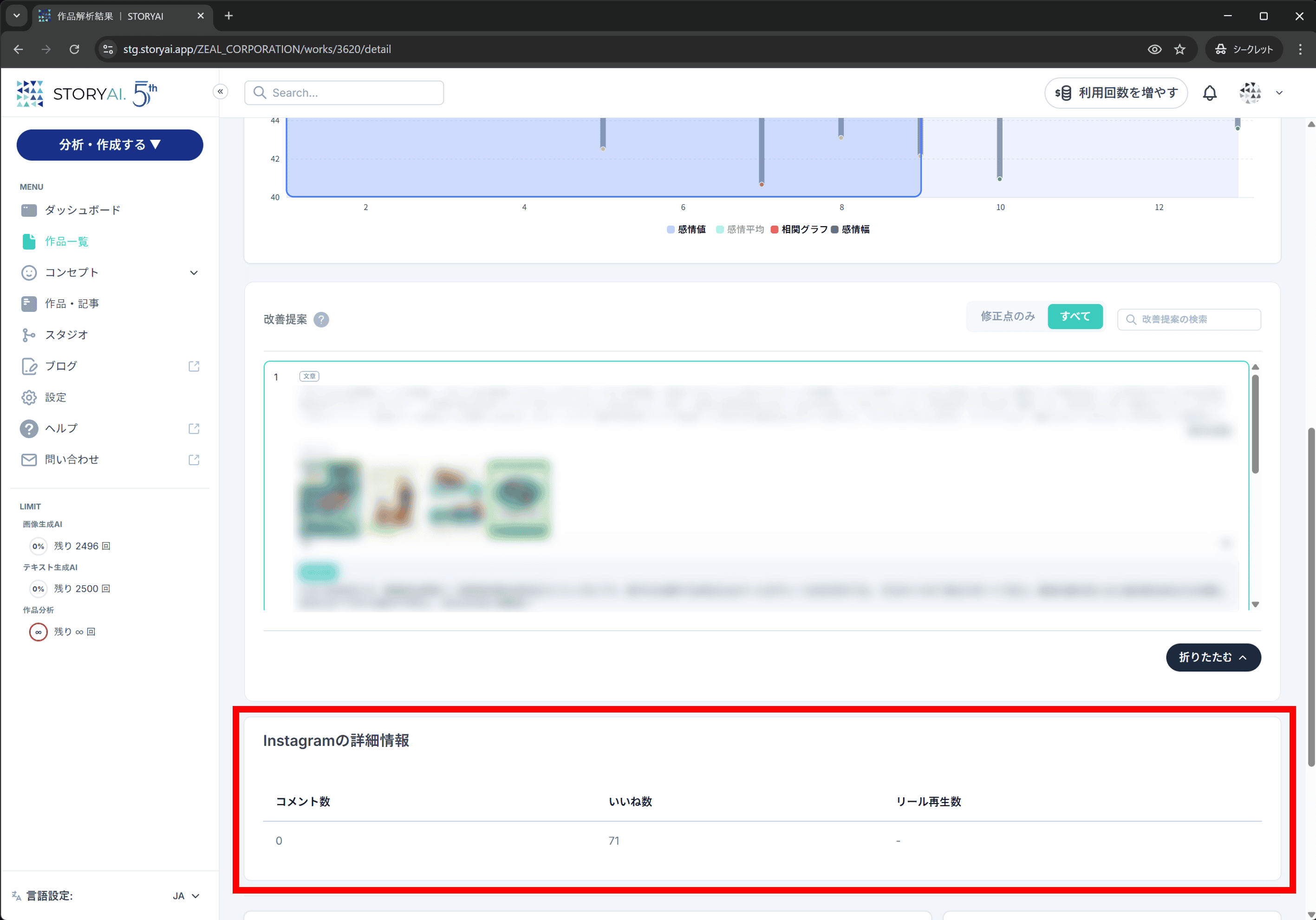Select the すべて filter toggle
This screenshot has height=920, width=1316.
coord(1075,317)
